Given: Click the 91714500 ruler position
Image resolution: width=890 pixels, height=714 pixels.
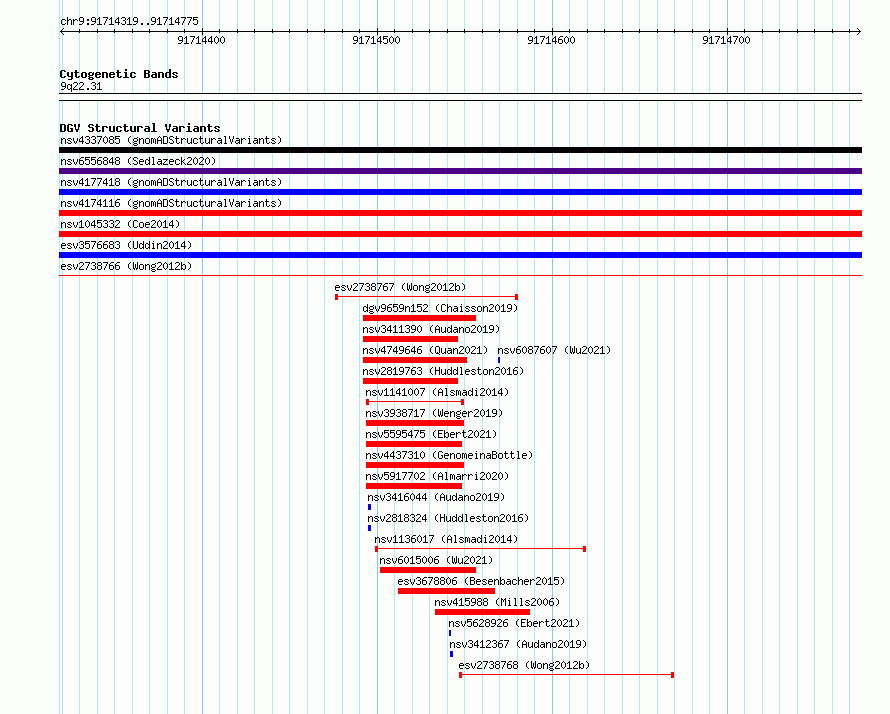Looking at the screenshot, I should (376, 40).
